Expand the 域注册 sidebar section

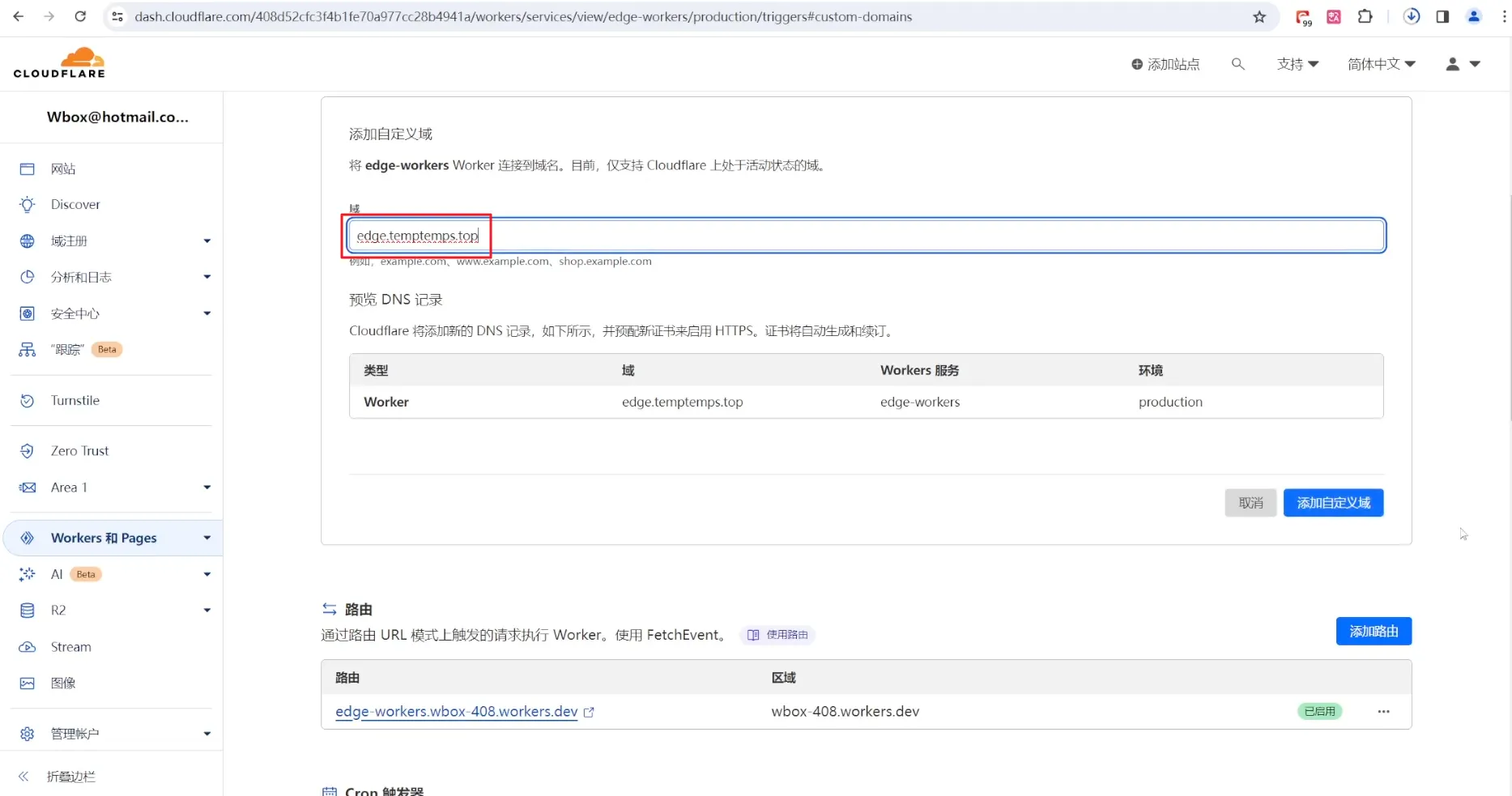coord(207,241)
